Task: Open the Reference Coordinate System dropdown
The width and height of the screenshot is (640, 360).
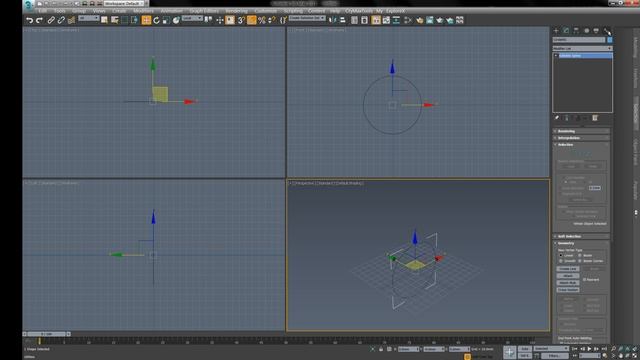Action: coord(192,18)
